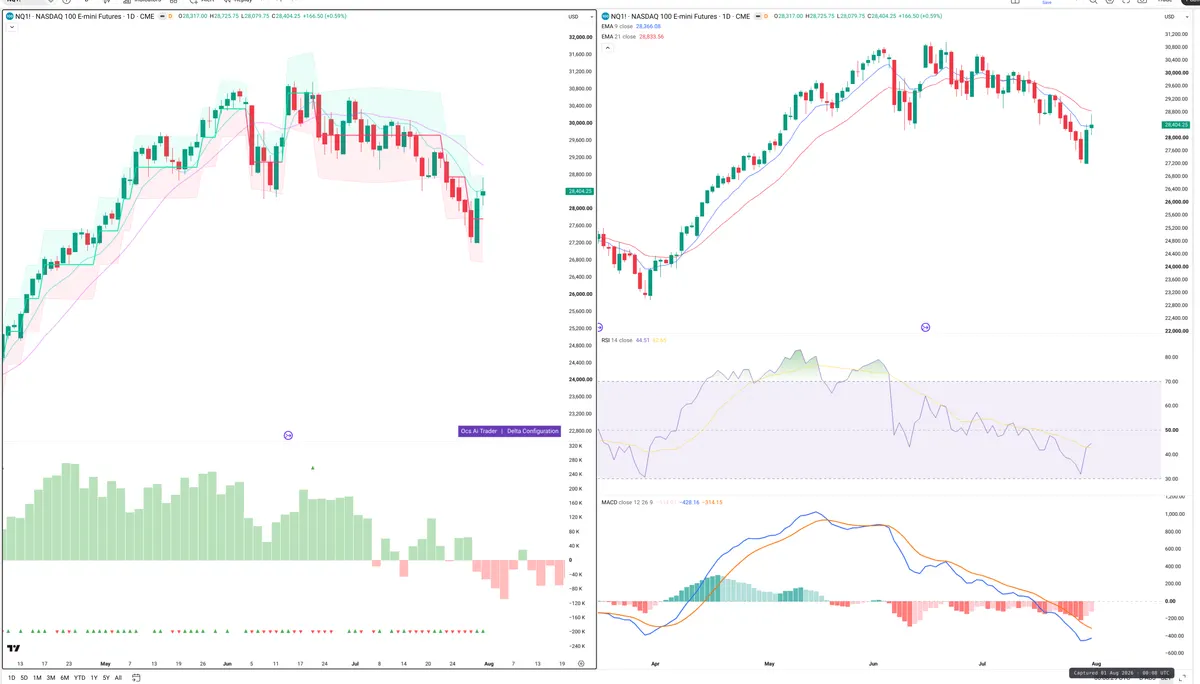The image size is (1200, 684).
Task: Click 0.00 on MACD axis
Action: click(1170, 601)
